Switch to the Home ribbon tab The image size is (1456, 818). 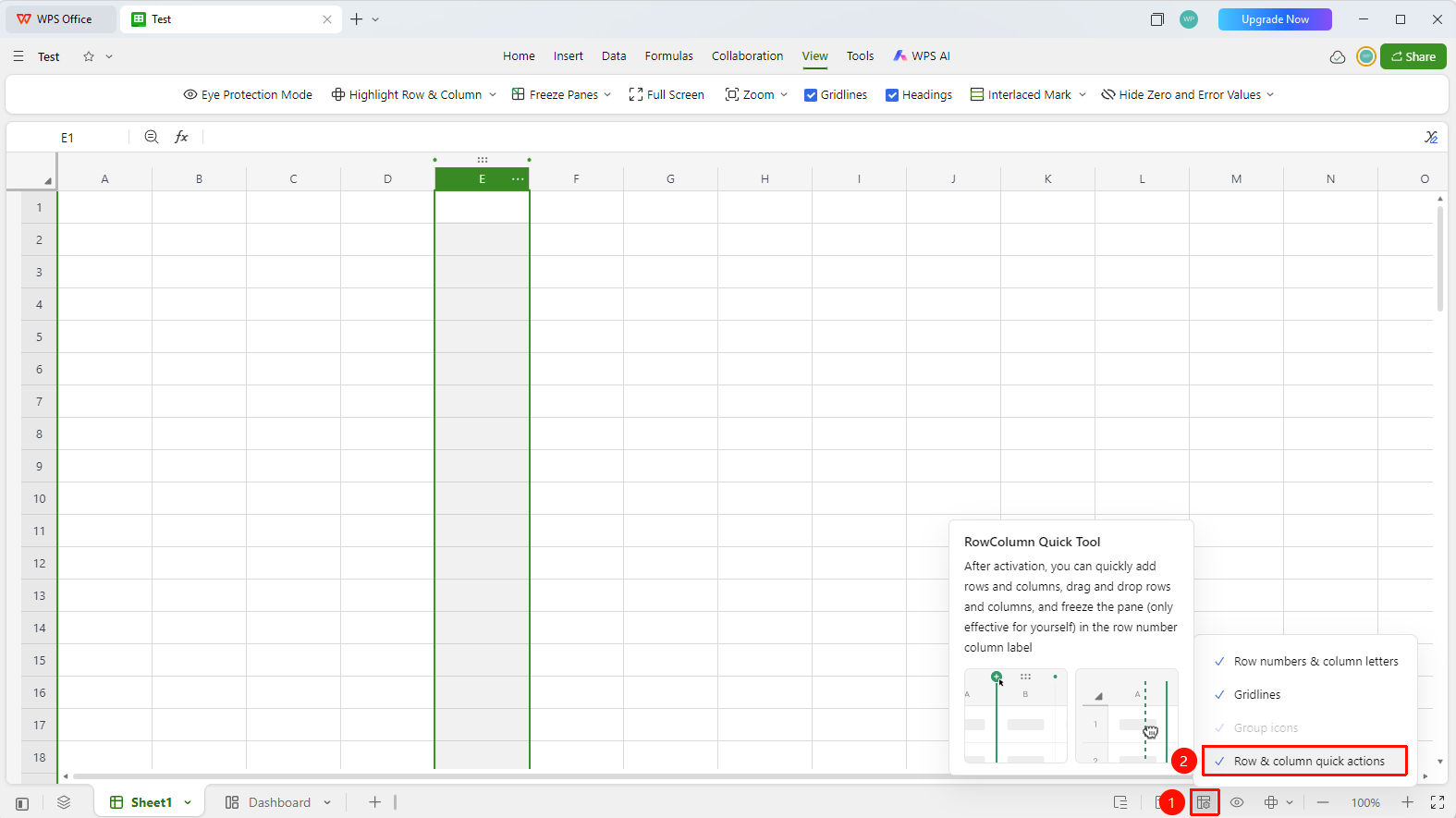(x=519, y=56)
